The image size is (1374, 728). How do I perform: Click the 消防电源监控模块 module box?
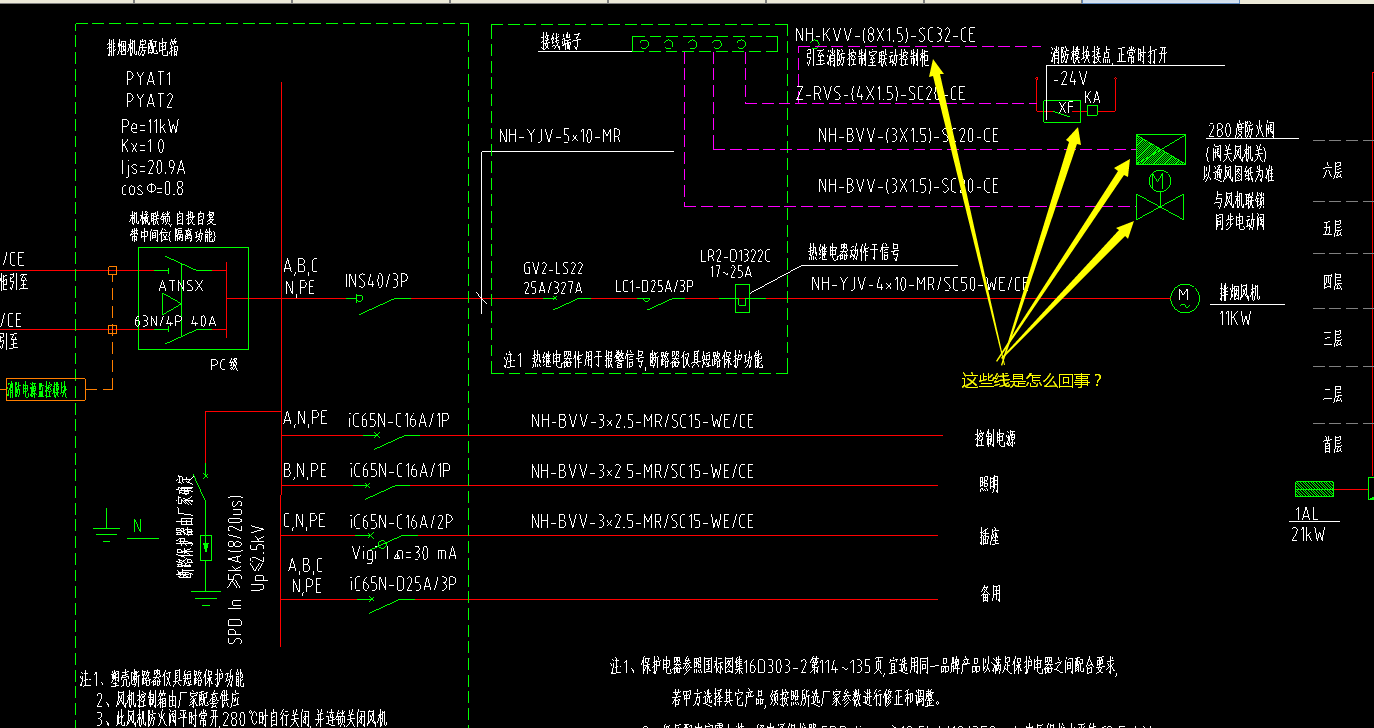point(46,390)
